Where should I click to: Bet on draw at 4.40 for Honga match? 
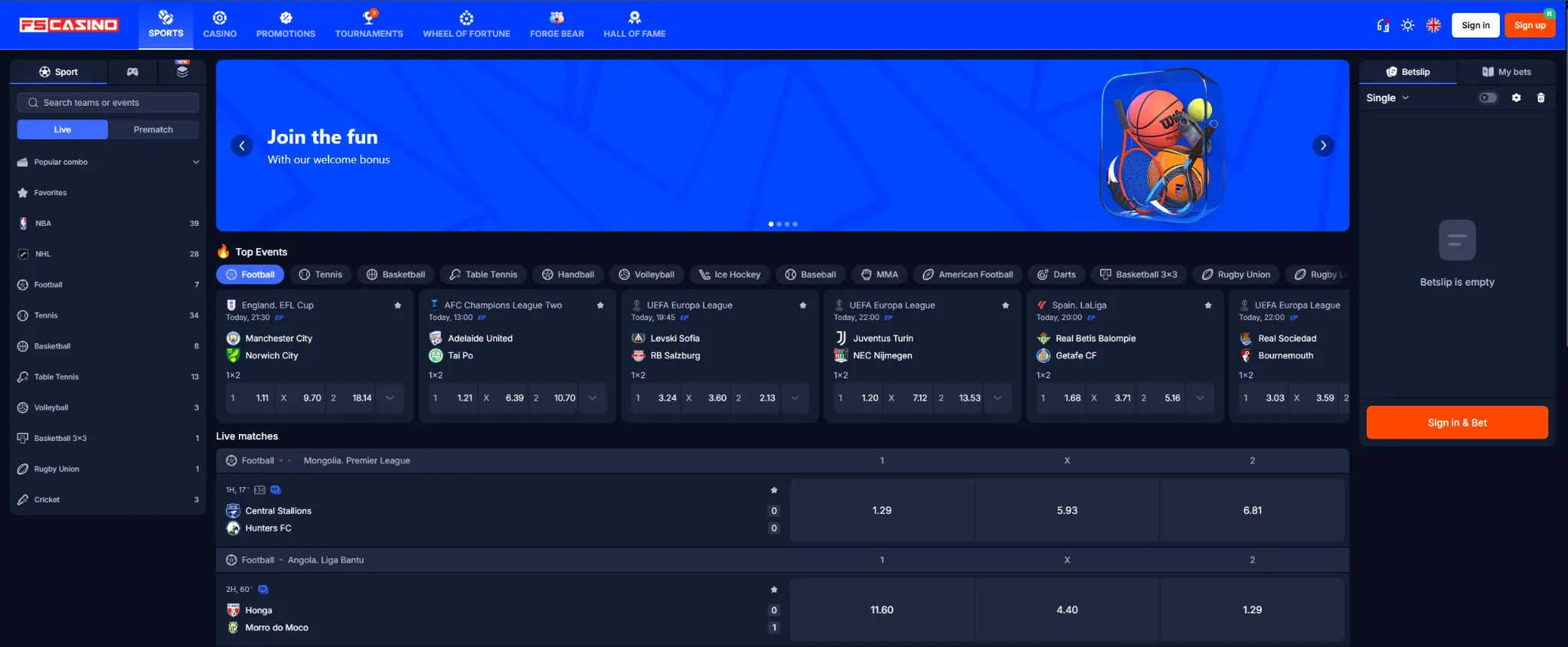point(1067,610)
